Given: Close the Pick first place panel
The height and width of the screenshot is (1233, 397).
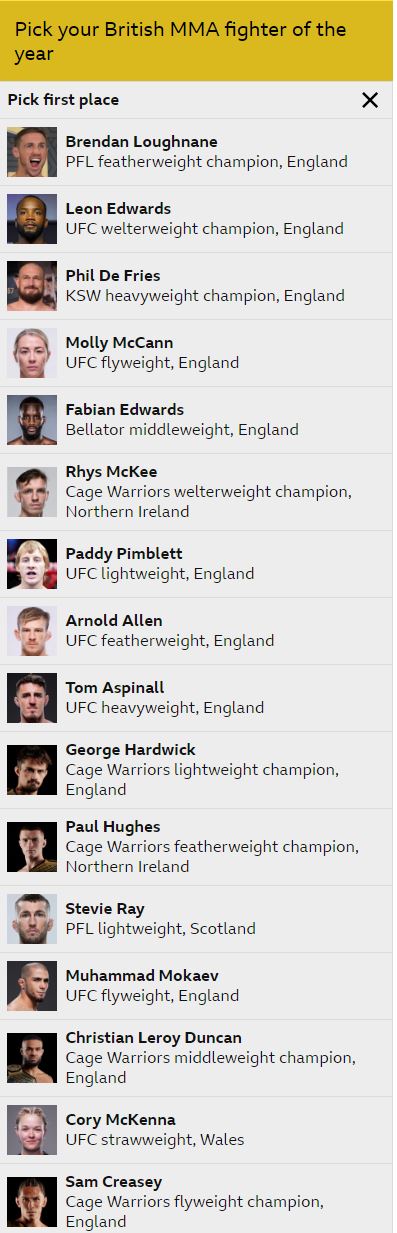Looking at the screenshot, I should [x=370, y=100].
